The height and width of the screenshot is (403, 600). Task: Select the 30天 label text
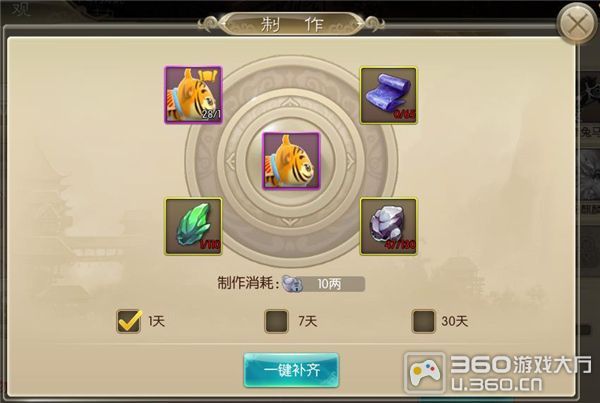[x=455, y=321]
